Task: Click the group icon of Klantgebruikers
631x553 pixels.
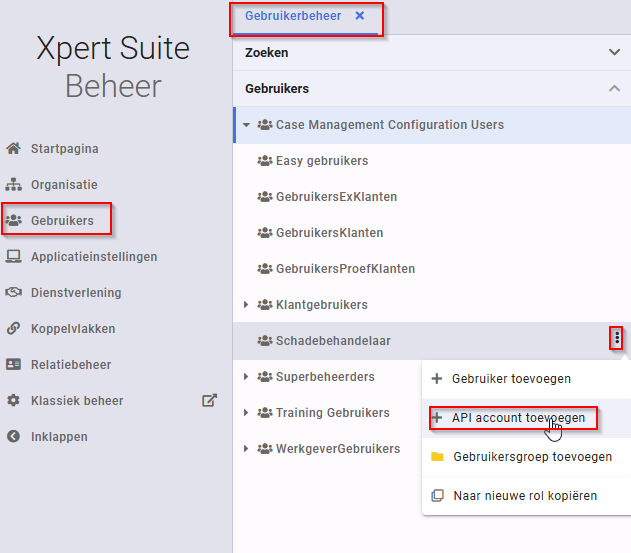Action: click(x=265, y=305)
